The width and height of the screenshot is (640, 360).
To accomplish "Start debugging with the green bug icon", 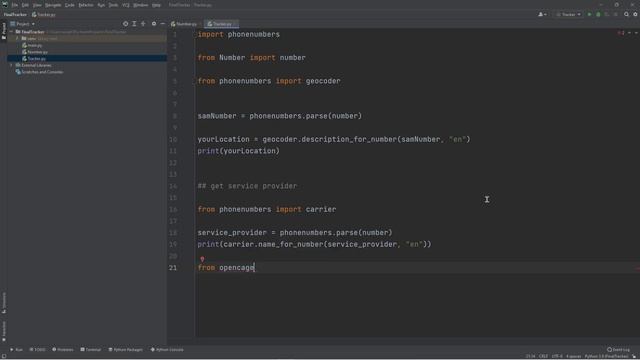I will point(598,15).
